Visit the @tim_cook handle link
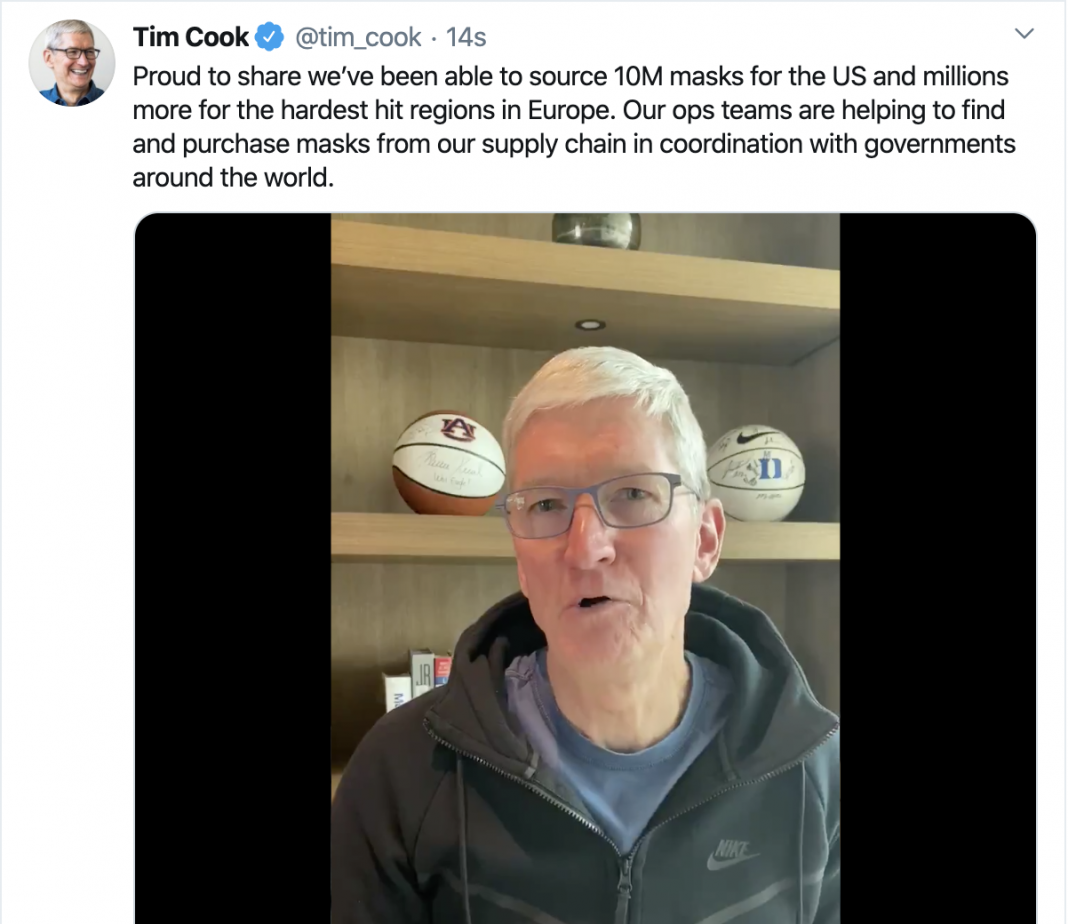 point(358,37)
